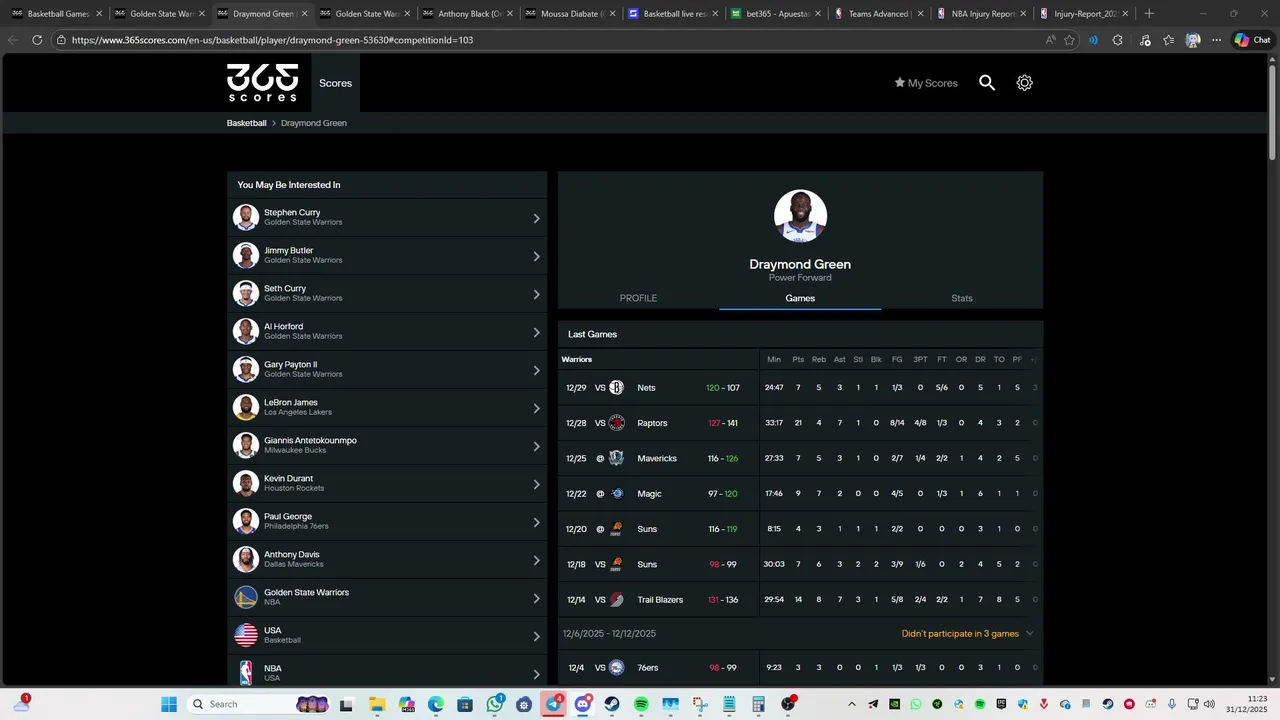Viewport: 1280px width, 720px height.
Task: Switch to the bet365 - Apuestas tab
Action: (775, 14)
